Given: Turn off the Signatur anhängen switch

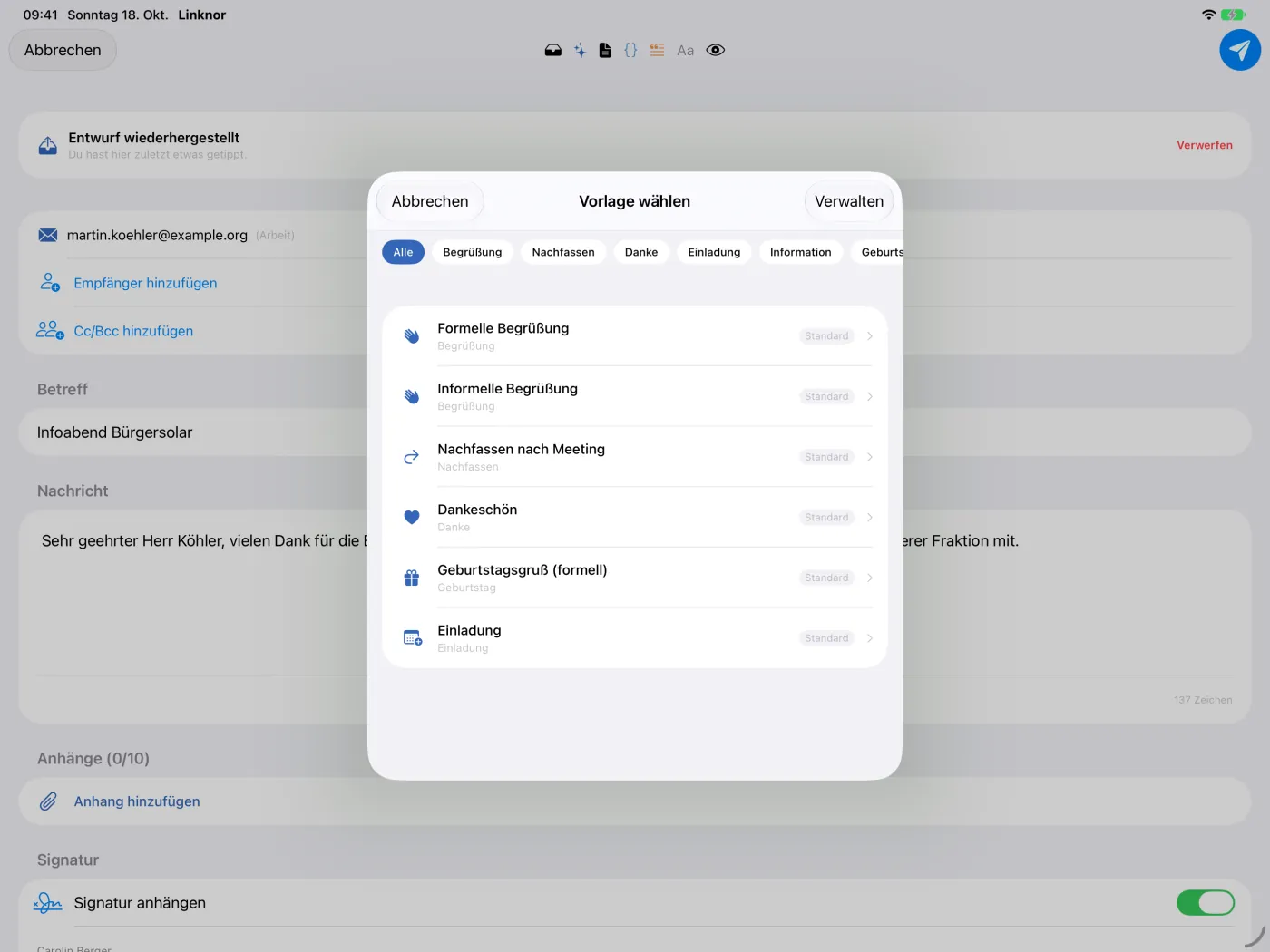Looking at the screenshot, I should pyautogui.click(x=1206, y=903).
